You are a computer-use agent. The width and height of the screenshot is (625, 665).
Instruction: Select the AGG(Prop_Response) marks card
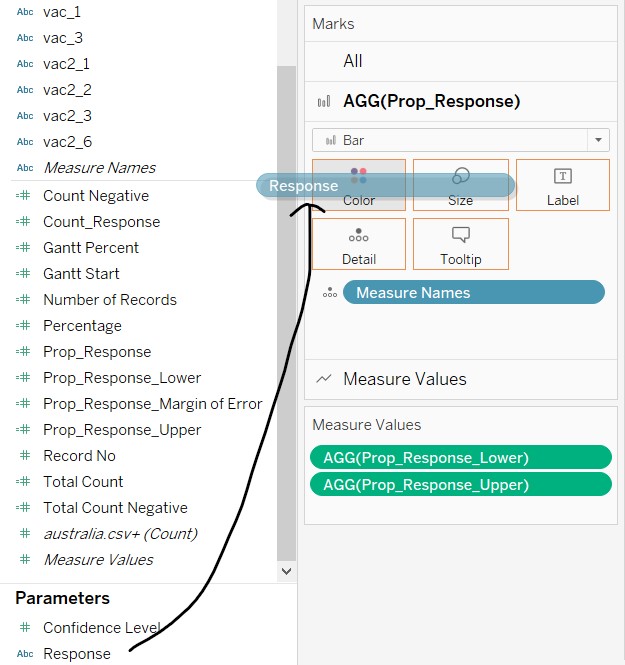pyautogui.click(x=431, y=101)
